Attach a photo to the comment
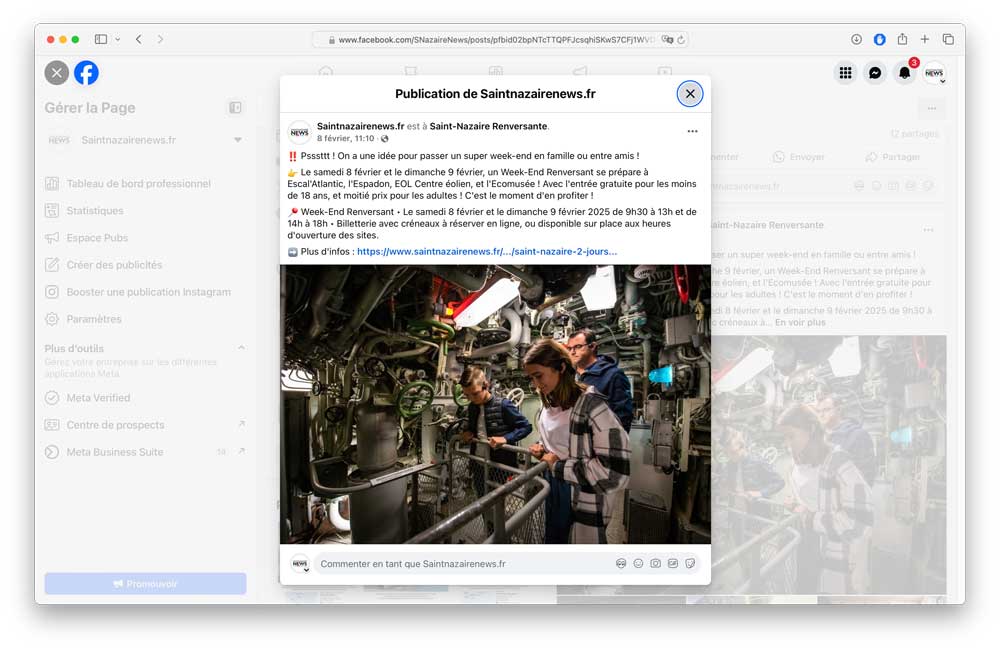The image size is (1000, 650). [655, 564]
